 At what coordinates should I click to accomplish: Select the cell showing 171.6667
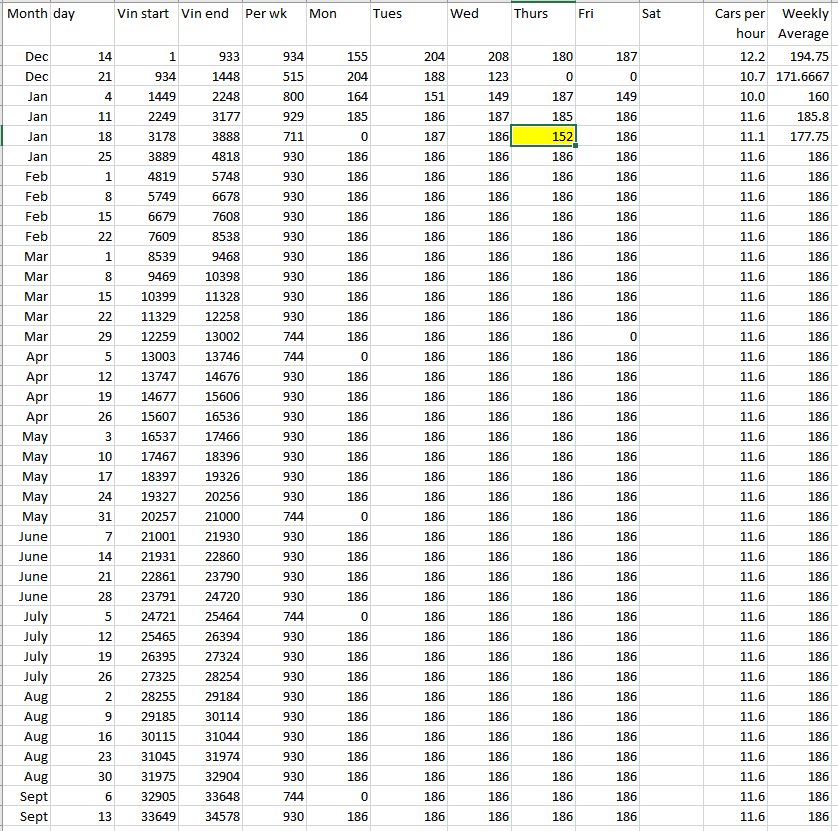coord(802,77)
